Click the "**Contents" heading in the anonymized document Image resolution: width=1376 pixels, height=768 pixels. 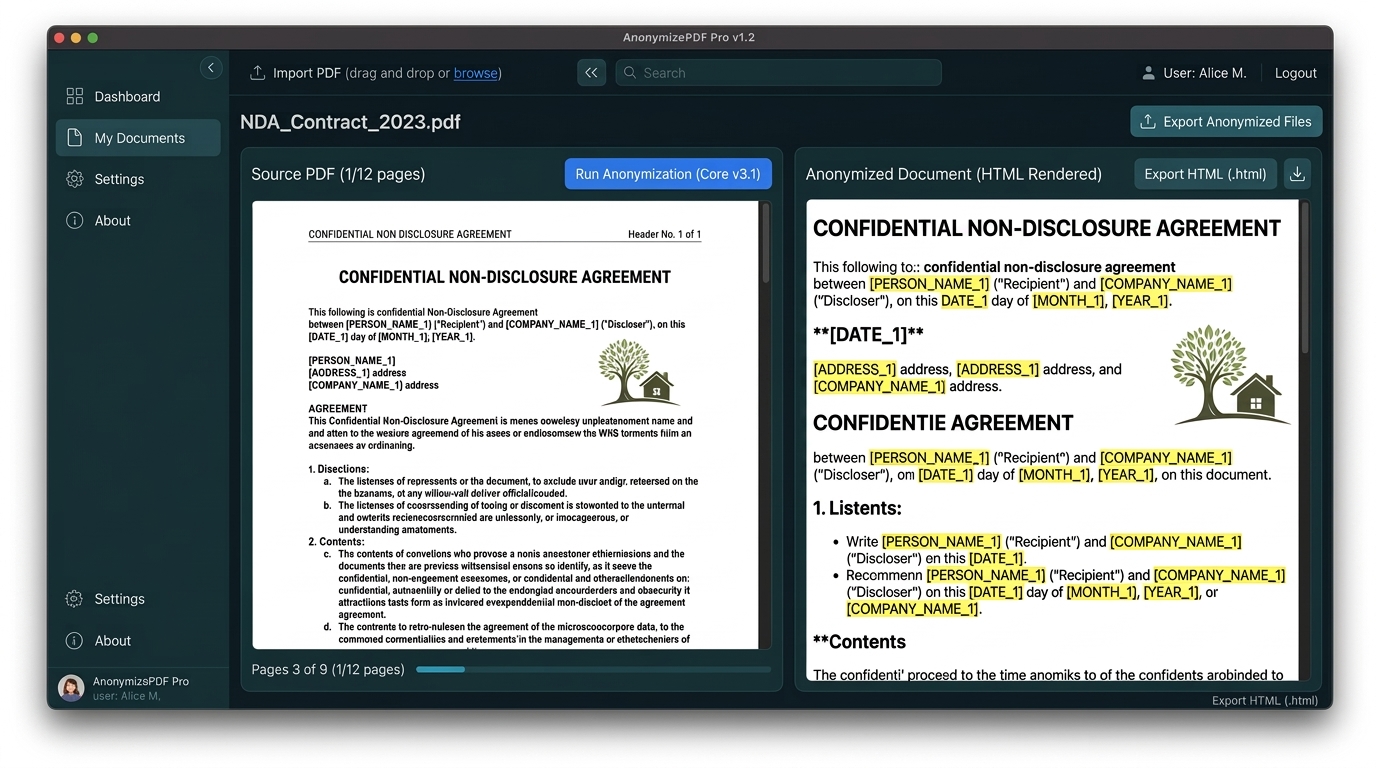(859, 642)
